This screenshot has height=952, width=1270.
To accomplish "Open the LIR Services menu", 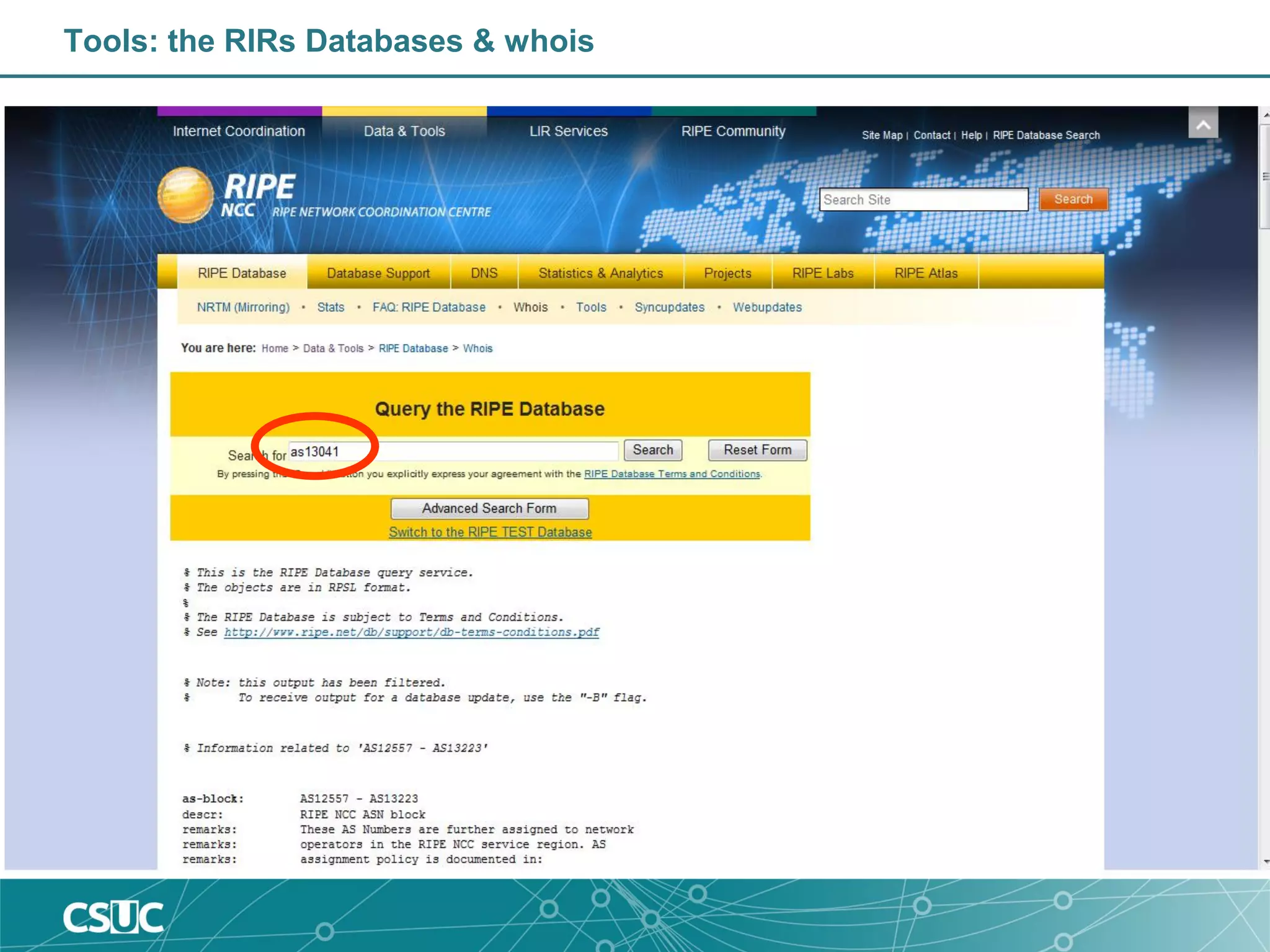I will pyautogui.click(x=569, y=131).
